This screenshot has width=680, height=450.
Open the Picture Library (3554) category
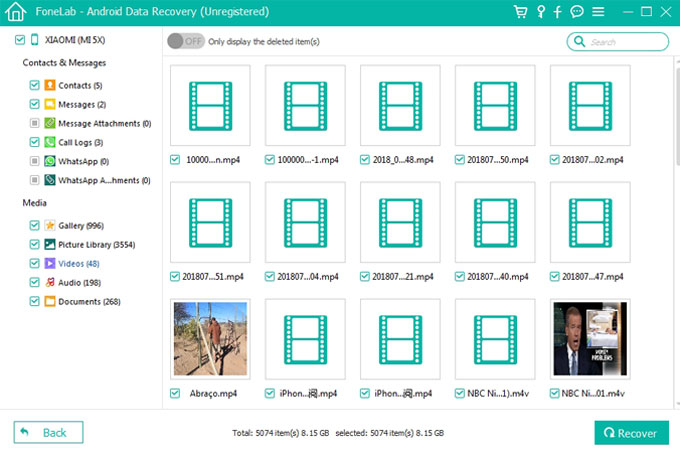click(97, 245)
